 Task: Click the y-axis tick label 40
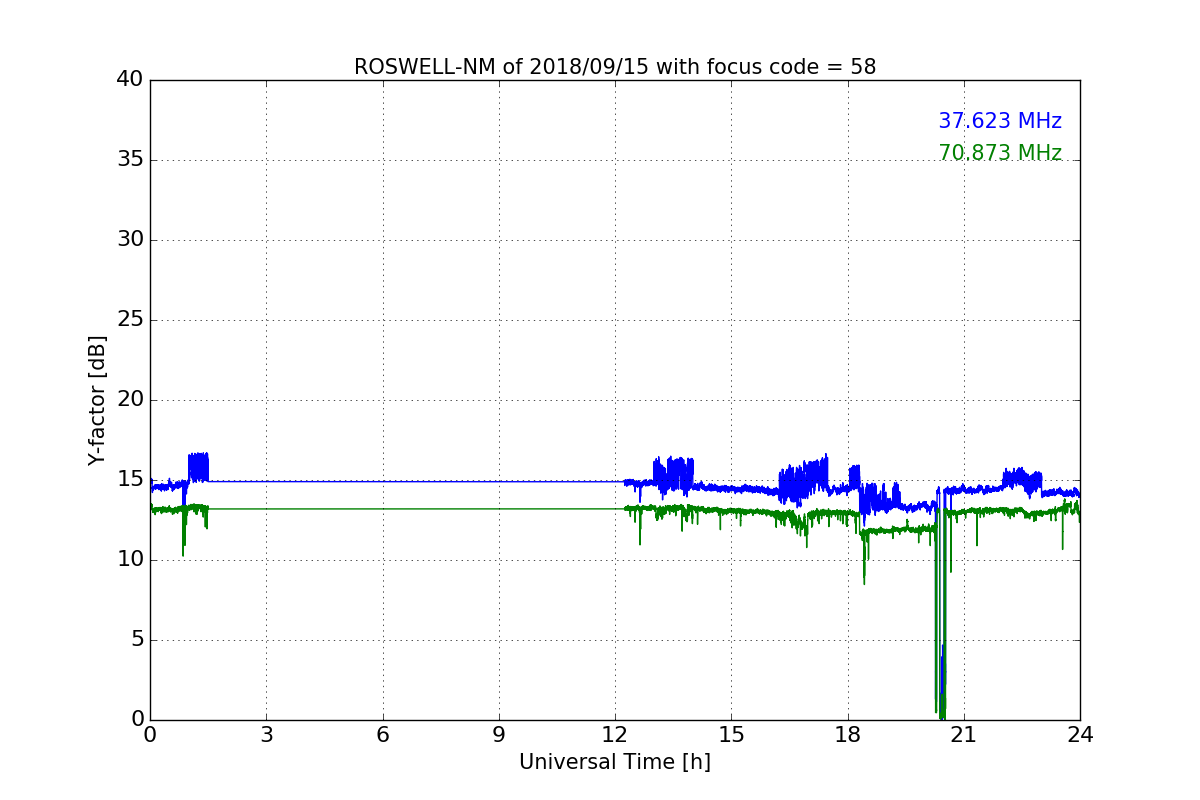coord(129,80)
